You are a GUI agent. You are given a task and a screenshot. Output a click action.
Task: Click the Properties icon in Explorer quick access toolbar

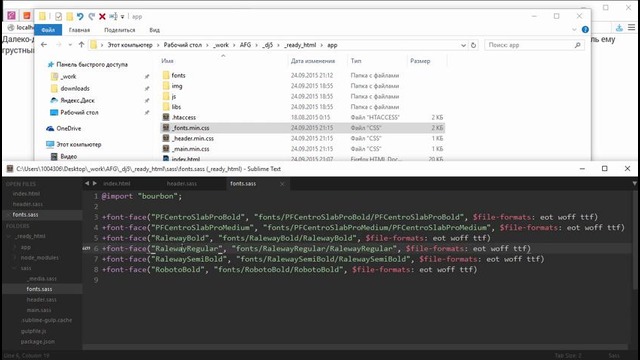coord(58,16)
